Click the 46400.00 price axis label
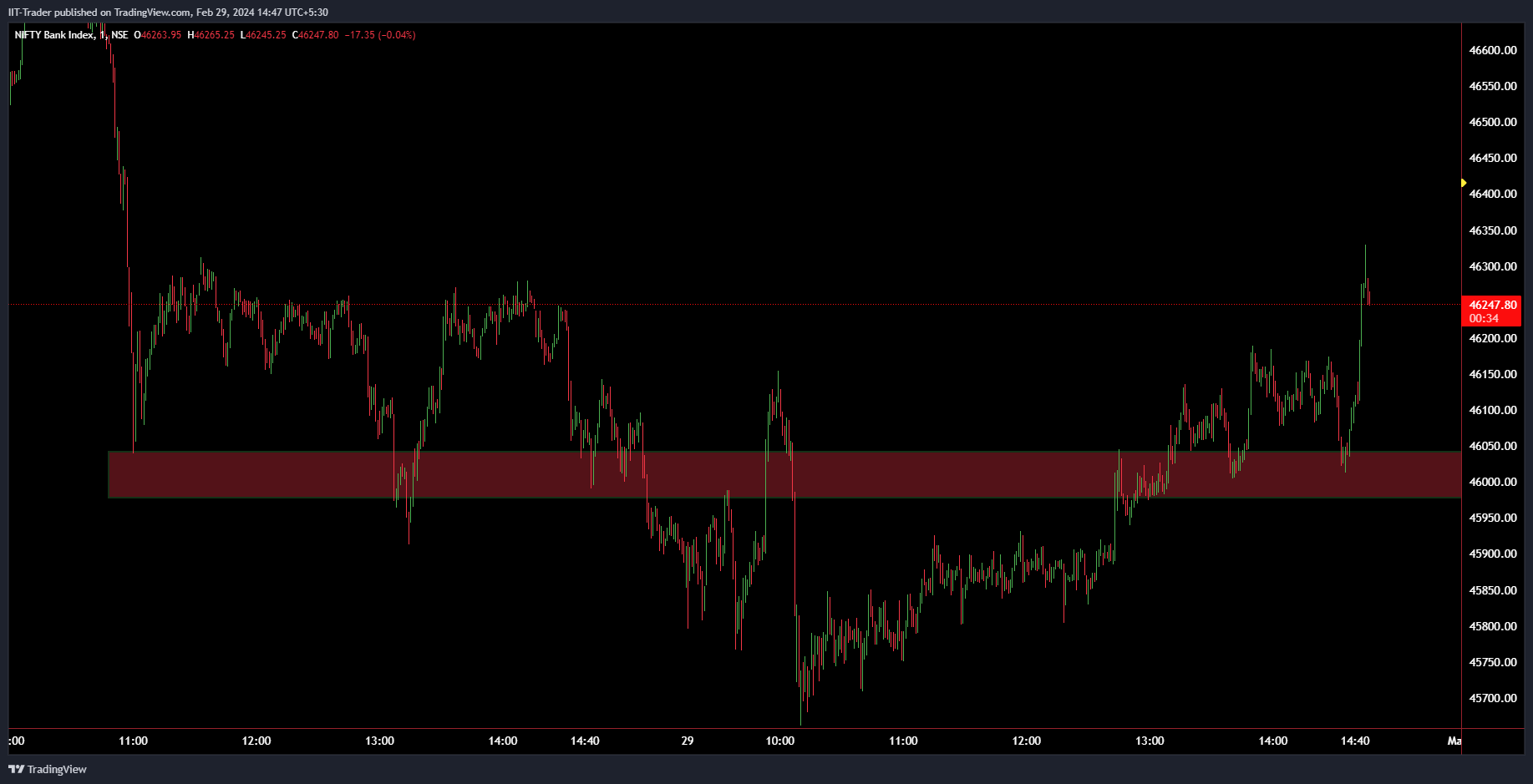Image resolution: width=1533 pixels, height=784 pixels. click(1492, 194)
